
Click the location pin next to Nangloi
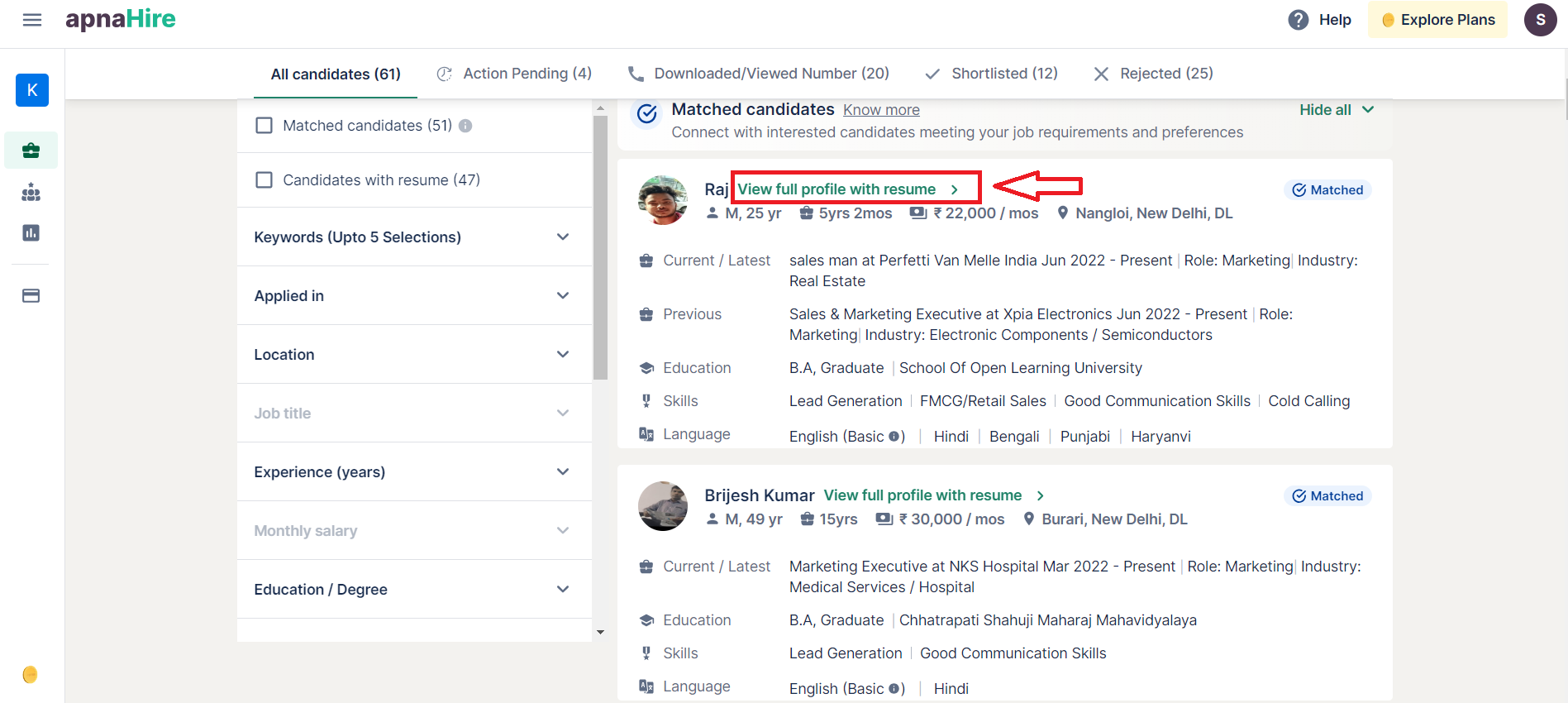click(x=1063, y=213)
